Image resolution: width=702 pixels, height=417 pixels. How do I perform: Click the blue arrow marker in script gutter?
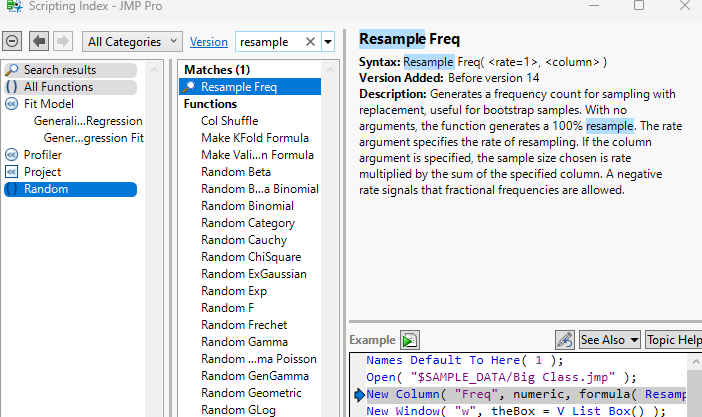click(359, 395)
